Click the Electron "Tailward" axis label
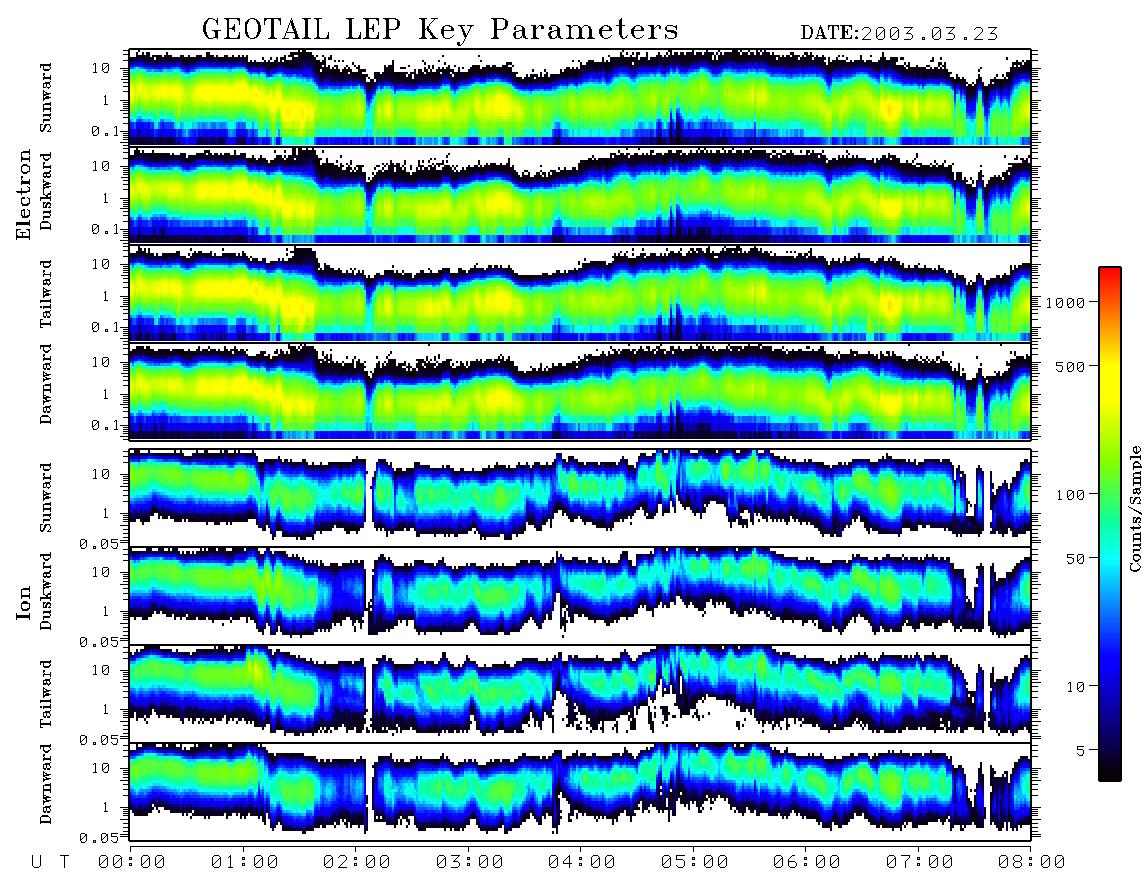This screenshot has height=880, width=1142. click(46, 293)
